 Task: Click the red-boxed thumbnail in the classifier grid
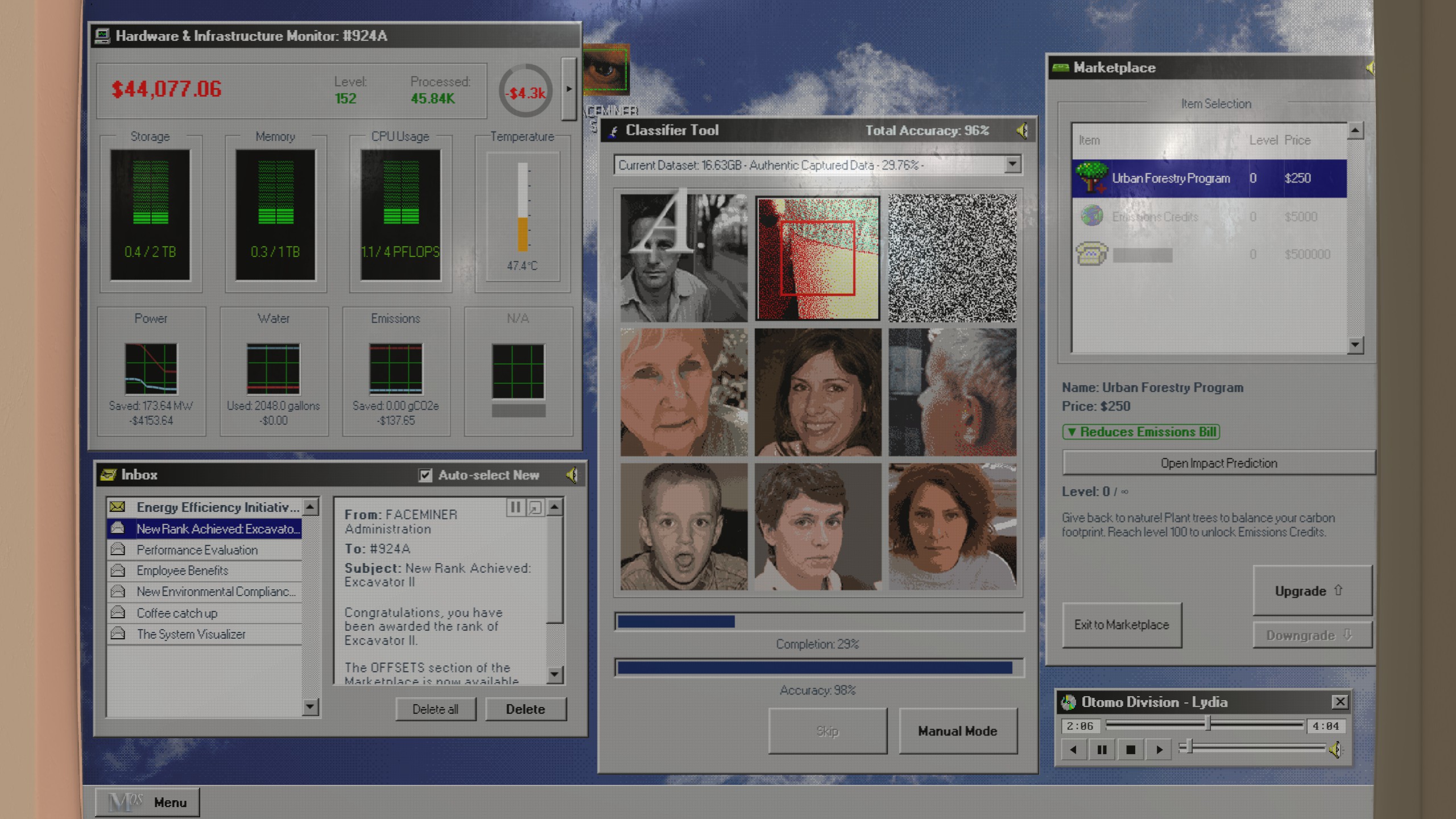point(817,258)
